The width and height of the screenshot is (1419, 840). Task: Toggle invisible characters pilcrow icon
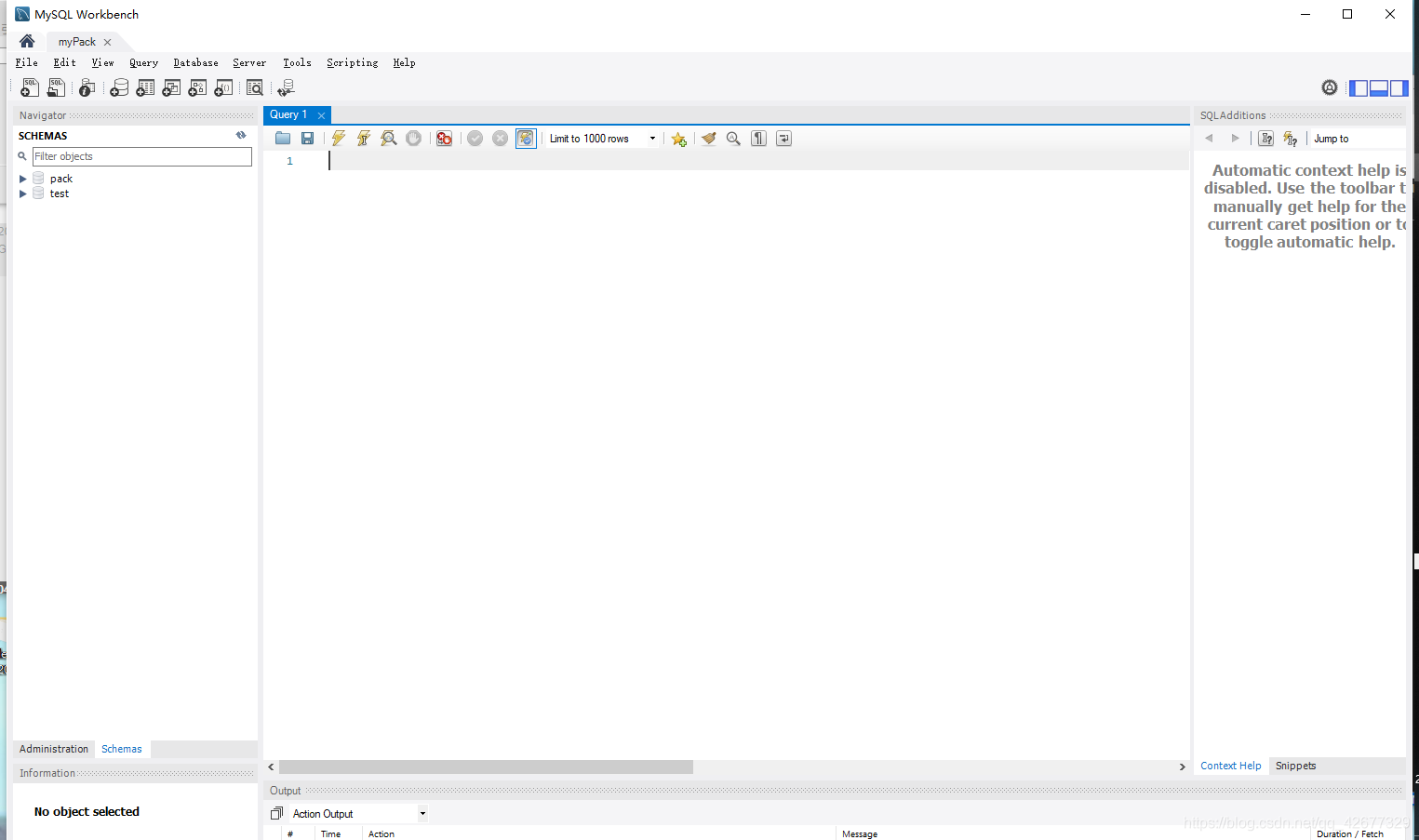pos(759,139)
